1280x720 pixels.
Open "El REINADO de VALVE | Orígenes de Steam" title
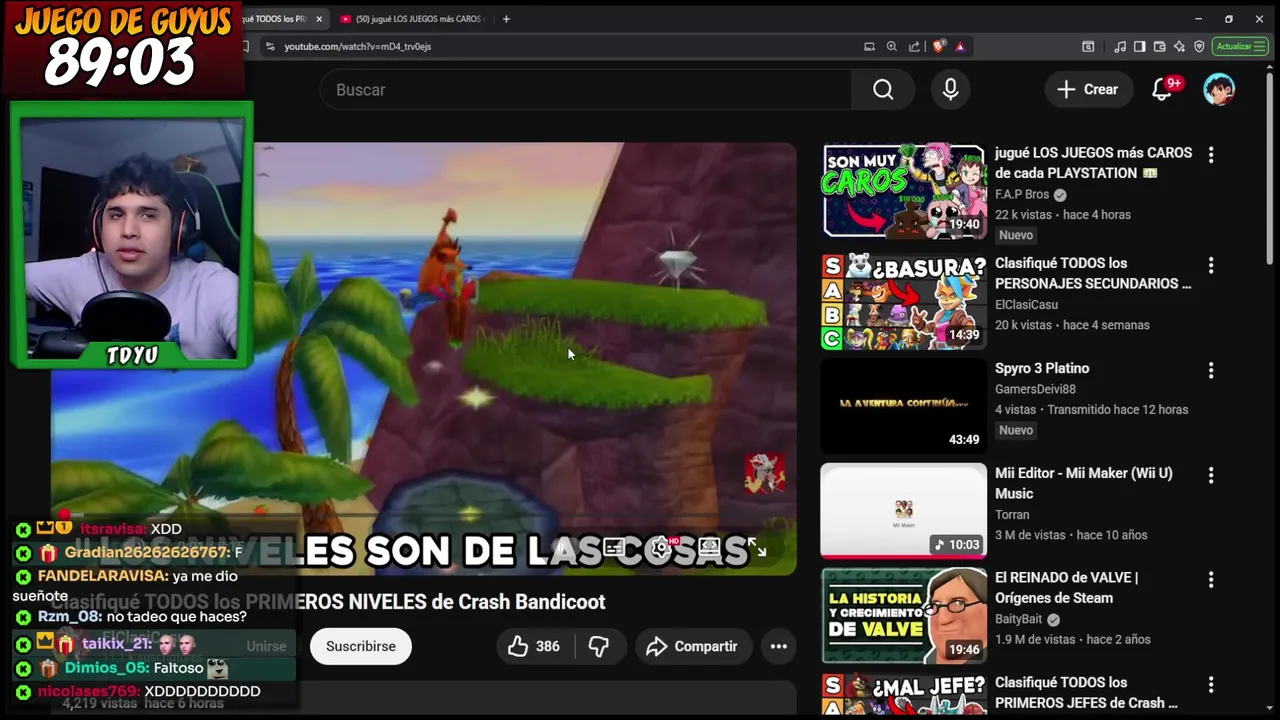pos(1067,588)
